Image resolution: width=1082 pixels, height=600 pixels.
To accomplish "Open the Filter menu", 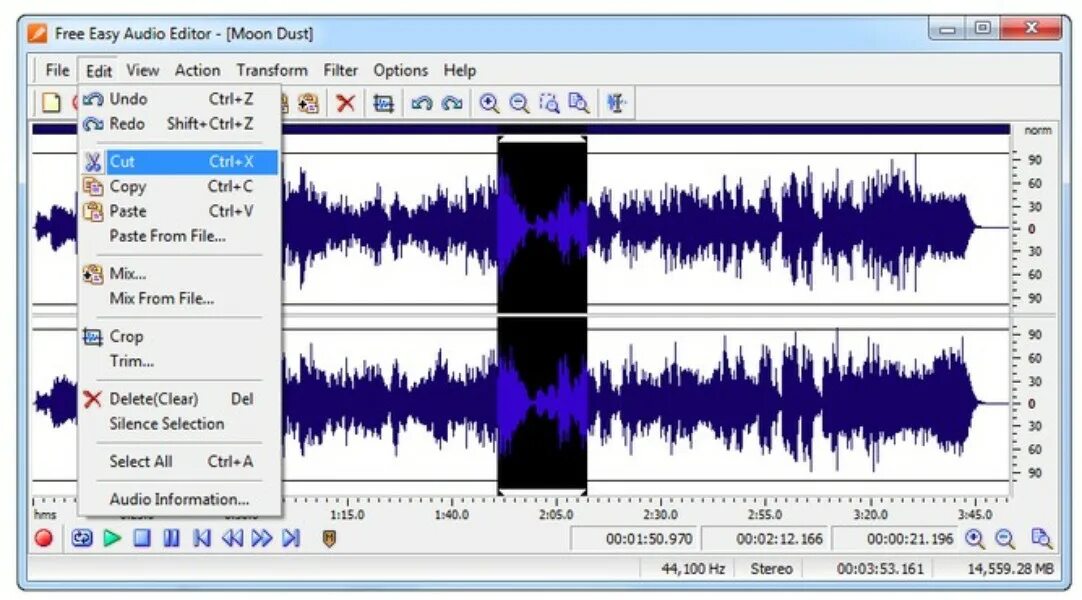I will pyautogui.click(x=340, y=70).
